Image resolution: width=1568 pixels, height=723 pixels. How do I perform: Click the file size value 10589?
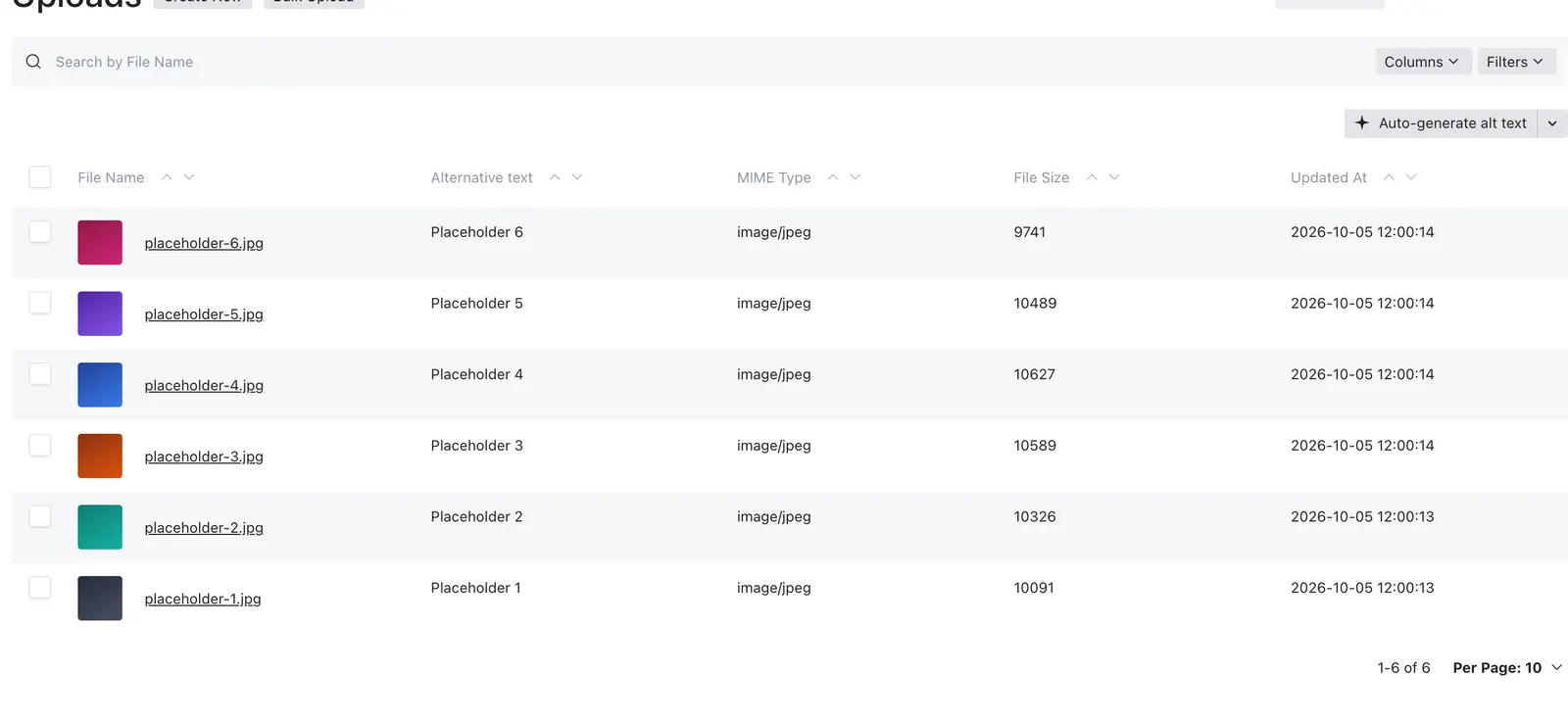coord(1036,446)
